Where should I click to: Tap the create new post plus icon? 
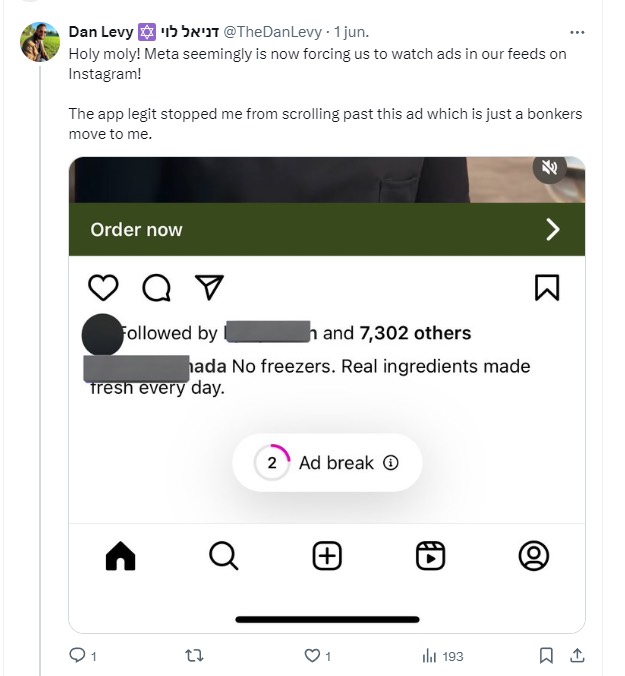[327, 556]
